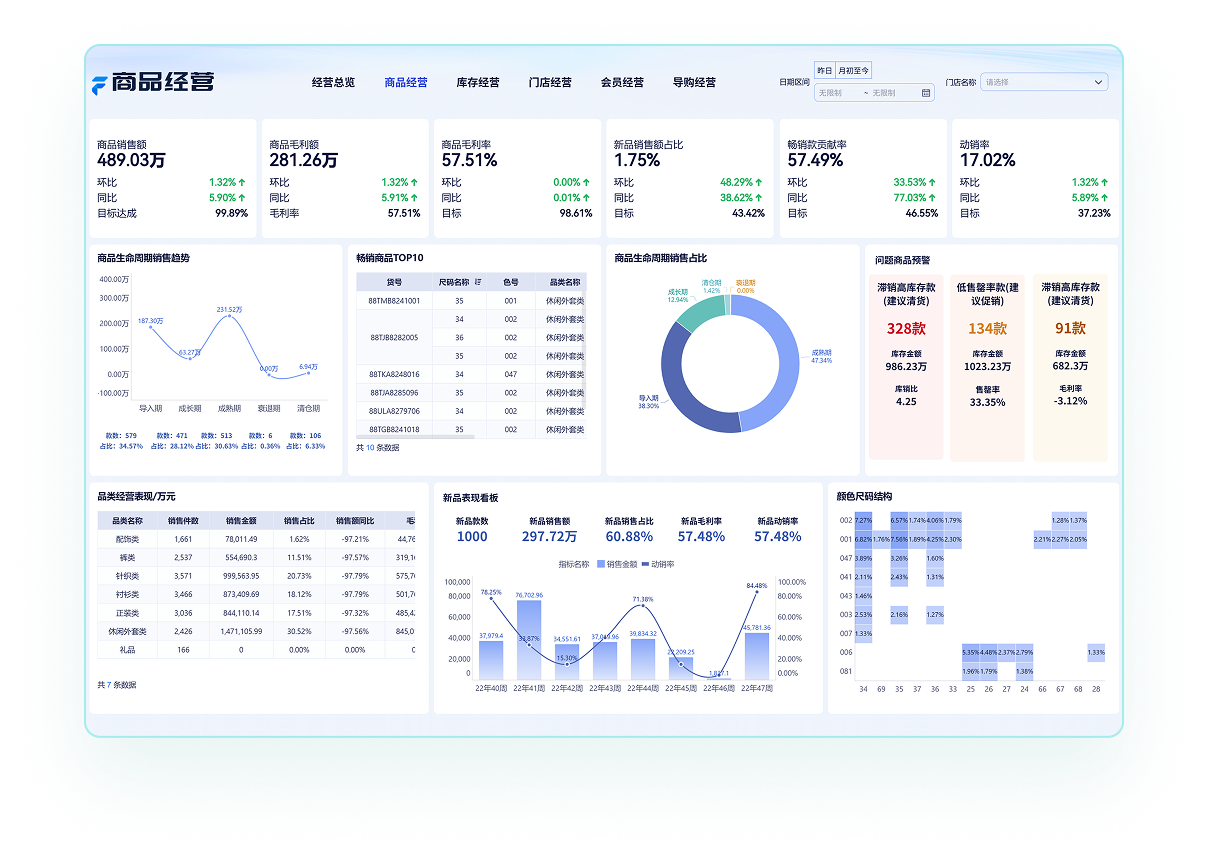Click the 91款 warning card value

pos(1070,328)
